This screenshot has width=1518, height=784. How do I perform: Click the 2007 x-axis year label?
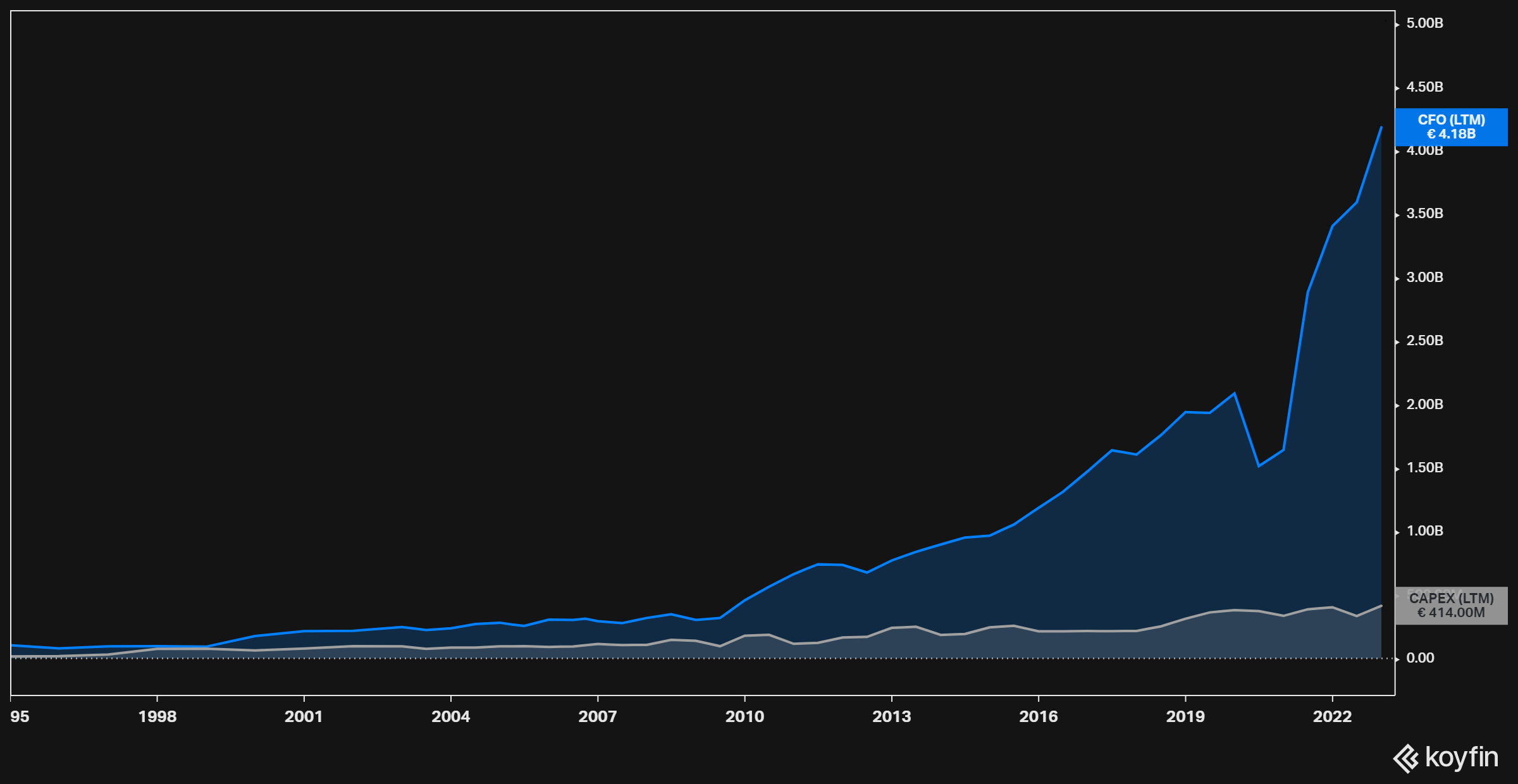pyautogui.click(x=598, y=716)
